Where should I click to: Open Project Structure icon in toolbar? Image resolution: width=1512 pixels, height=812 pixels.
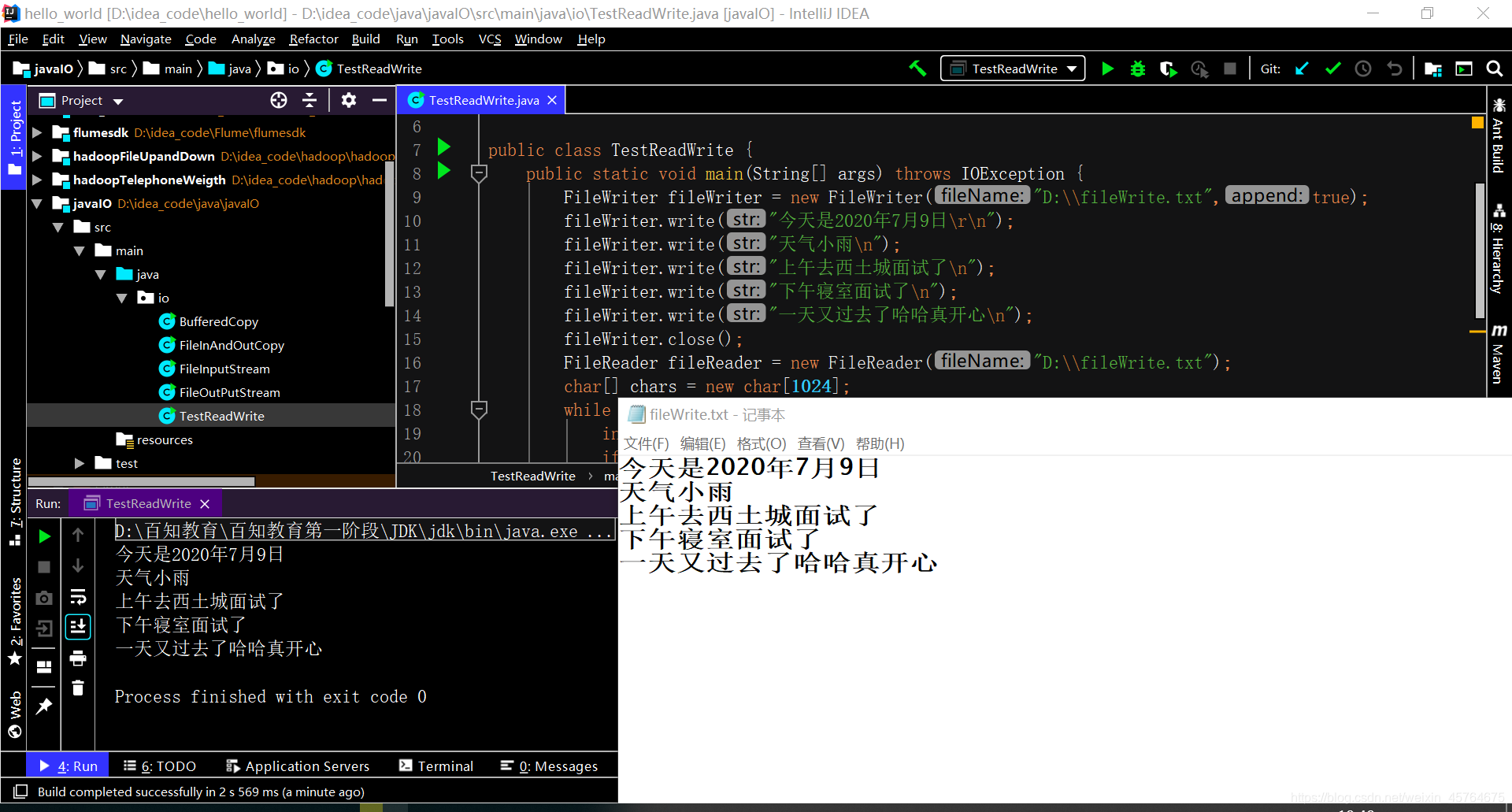1433,69
